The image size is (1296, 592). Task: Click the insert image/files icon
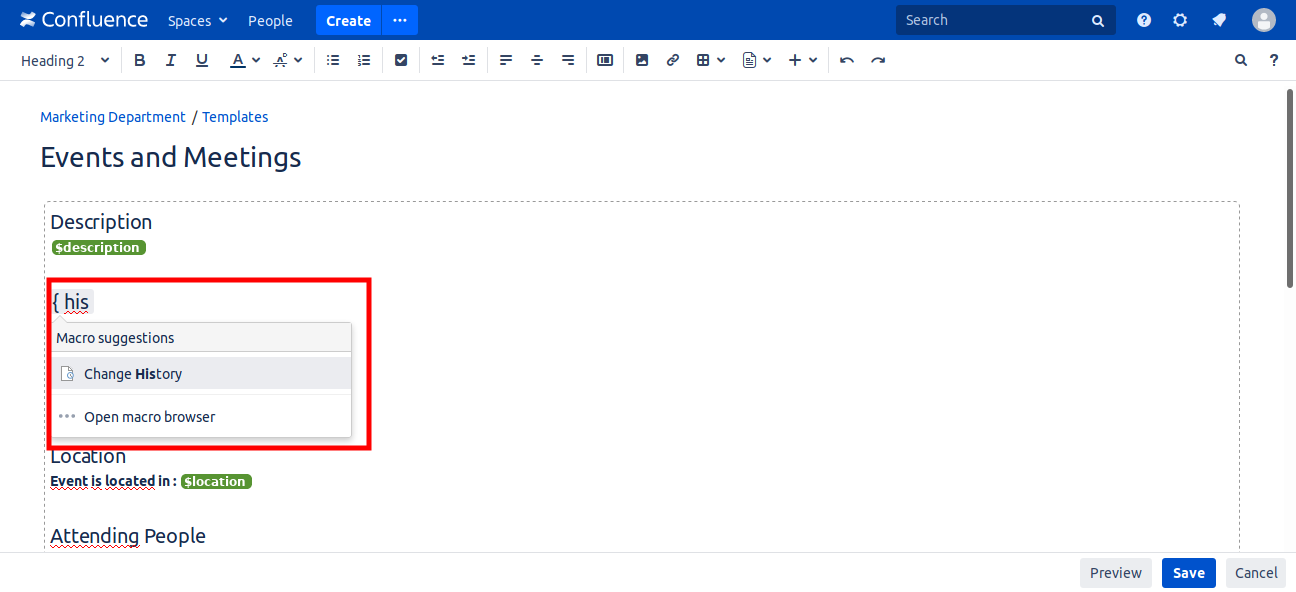(x=642, y=60)
